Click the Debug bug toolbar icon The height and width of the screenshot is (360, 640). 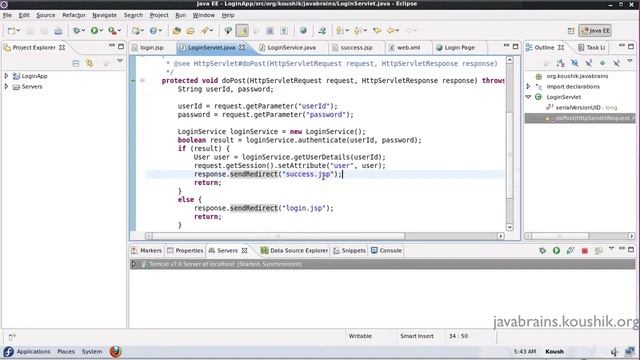point(76,31)
